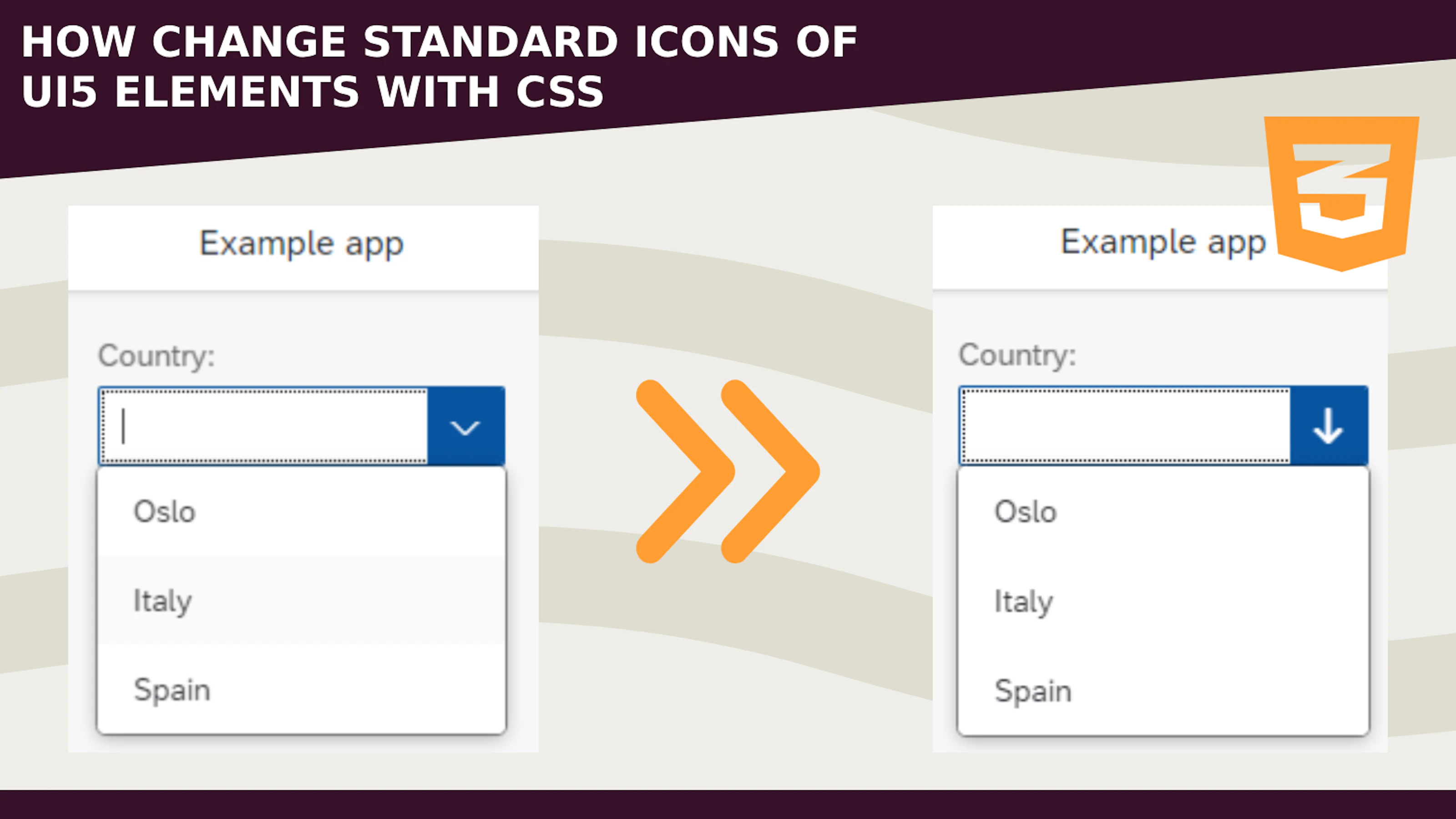1456x819 pixels.
Task: Choose Spain in the right dropdown list
Action: [1033, 691]
